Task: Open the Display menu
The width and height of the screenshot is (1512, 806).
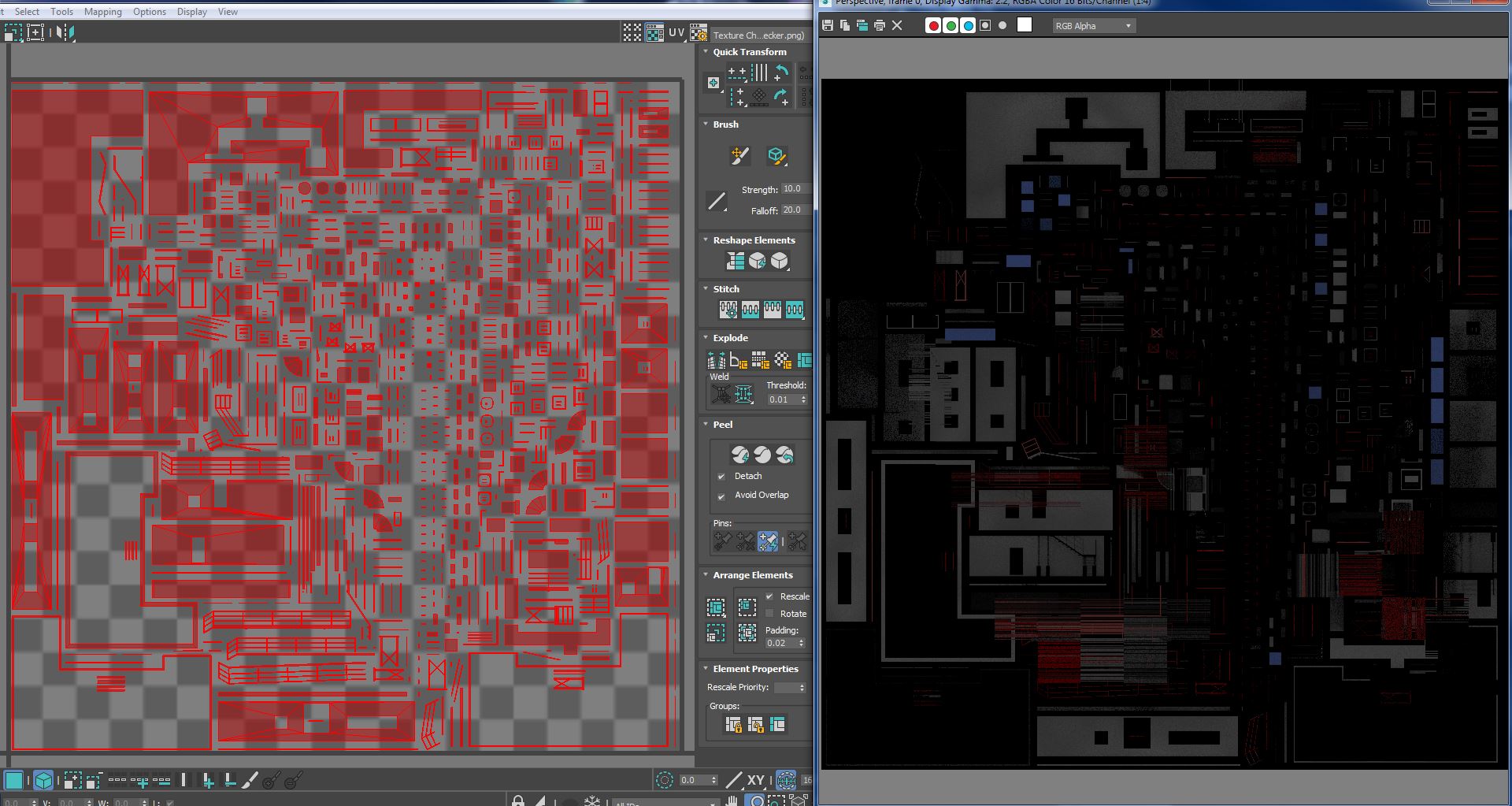Action: (192, 12)
